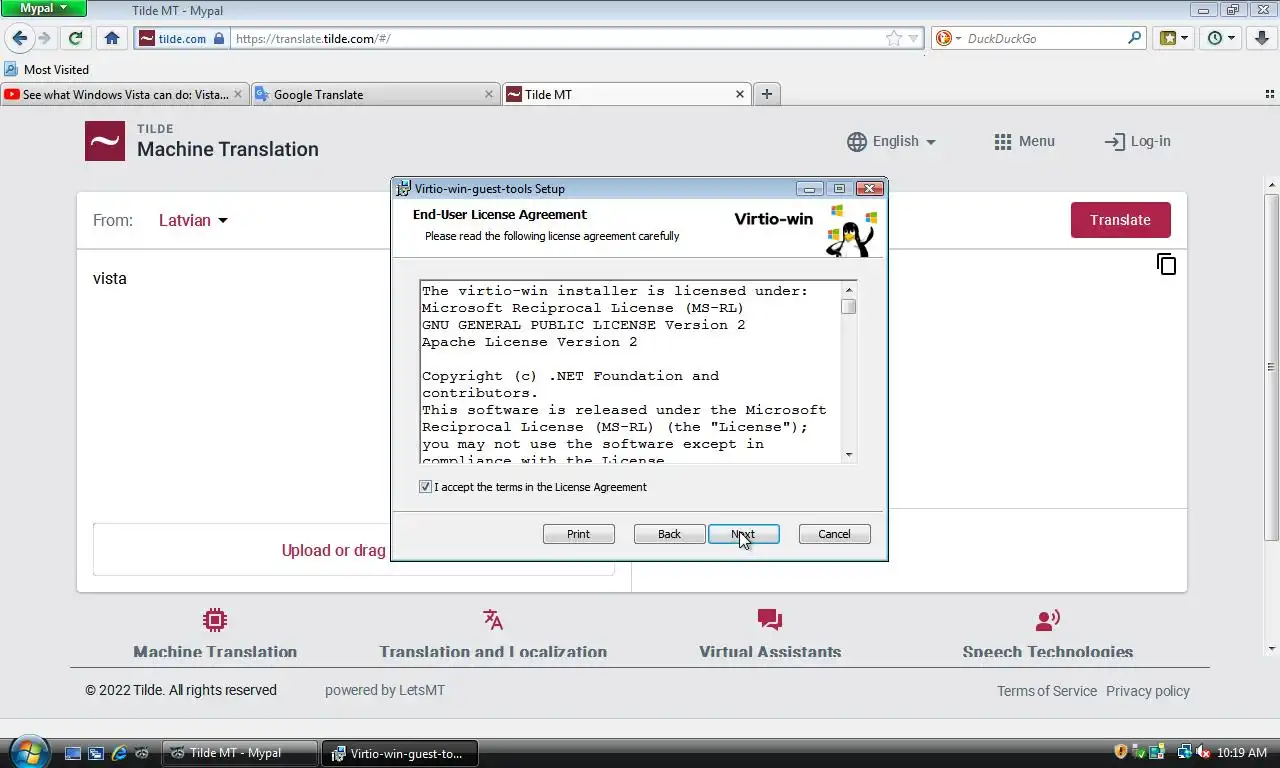Click the license text scroll-down arrow

pos(849,455)
